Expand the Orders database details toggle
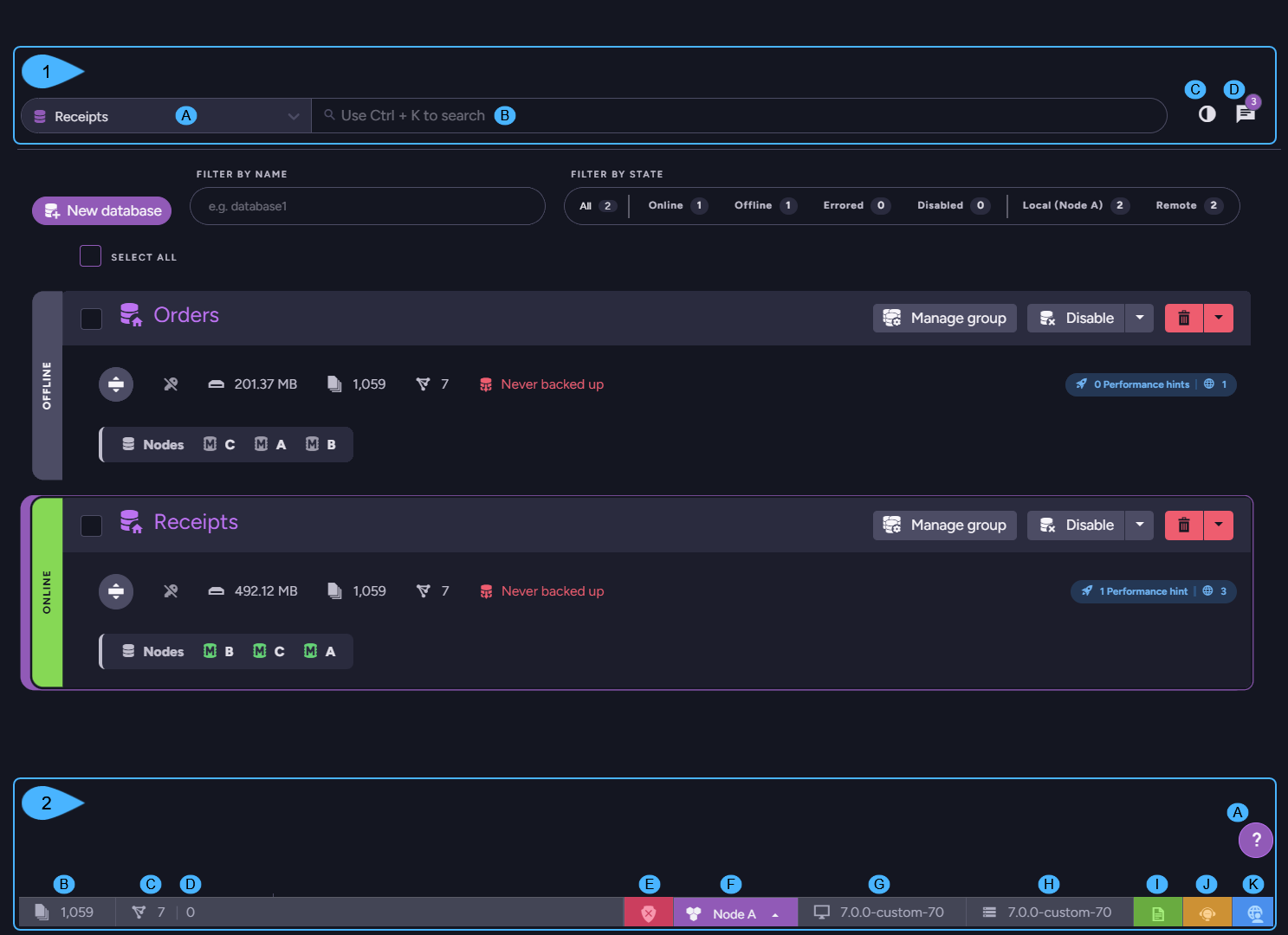Screen dimensions: 1288x935 [x=116, y=384]
